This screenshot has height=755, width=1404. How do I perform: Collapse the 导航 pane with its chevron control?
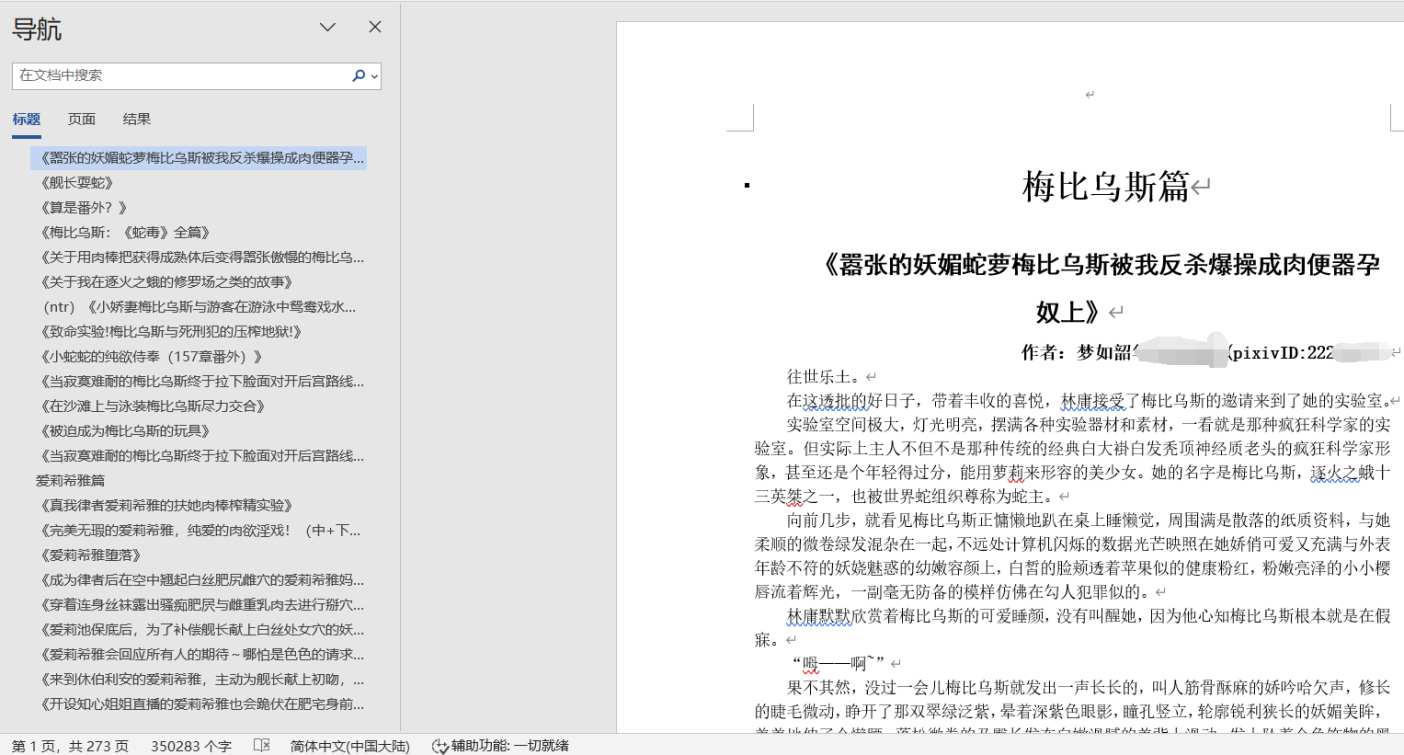click(x=327, y=27)
